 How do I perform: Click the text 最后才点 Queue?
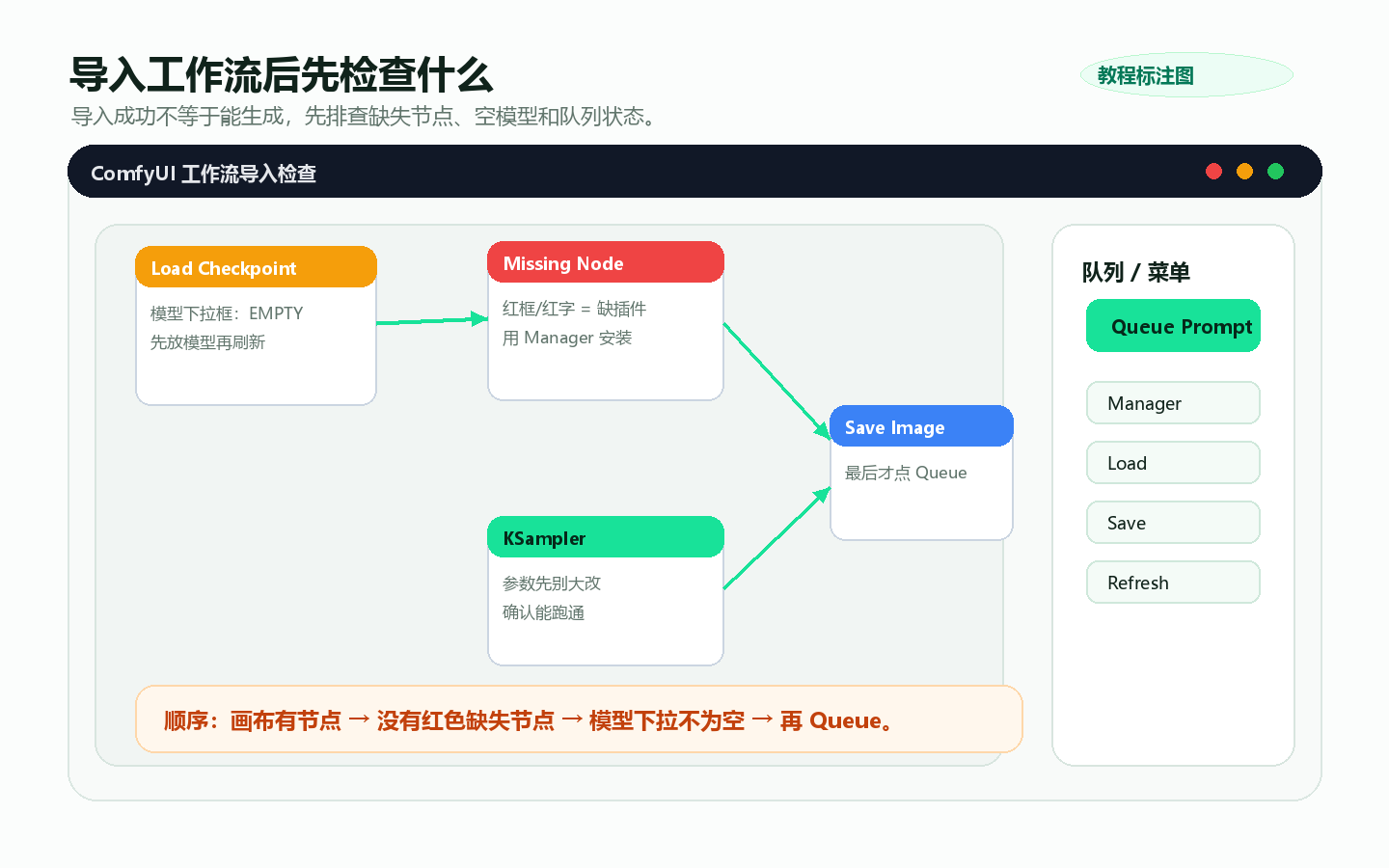pyautogui.click(x=906, y=473)
